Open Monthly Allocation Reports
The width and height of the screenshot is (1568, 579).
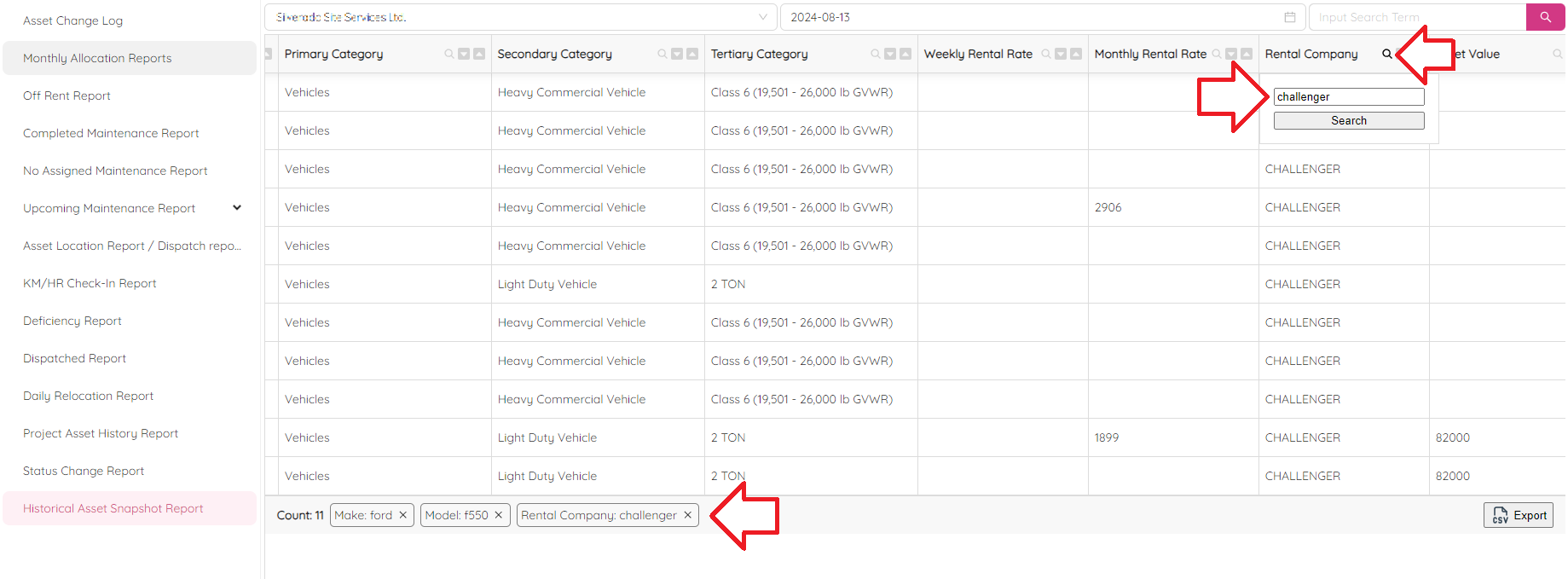[x=130, y=58]
